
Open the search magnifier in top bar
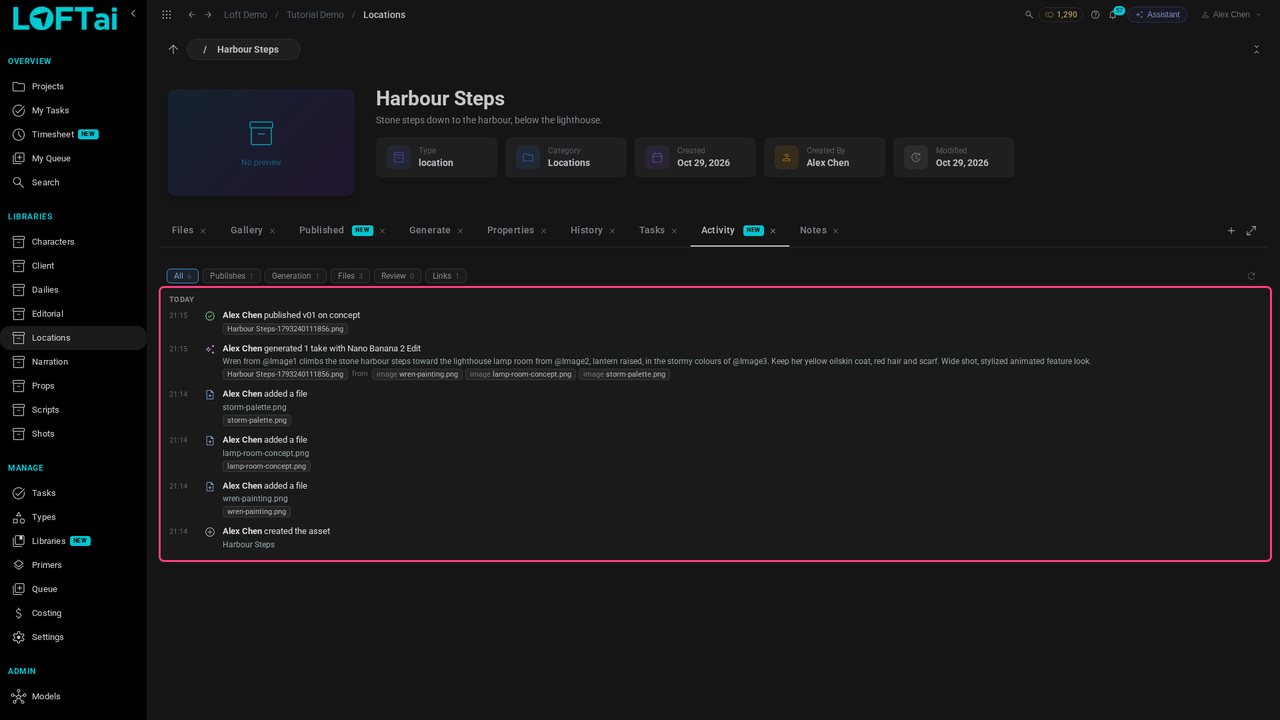tap(1029, 15)
